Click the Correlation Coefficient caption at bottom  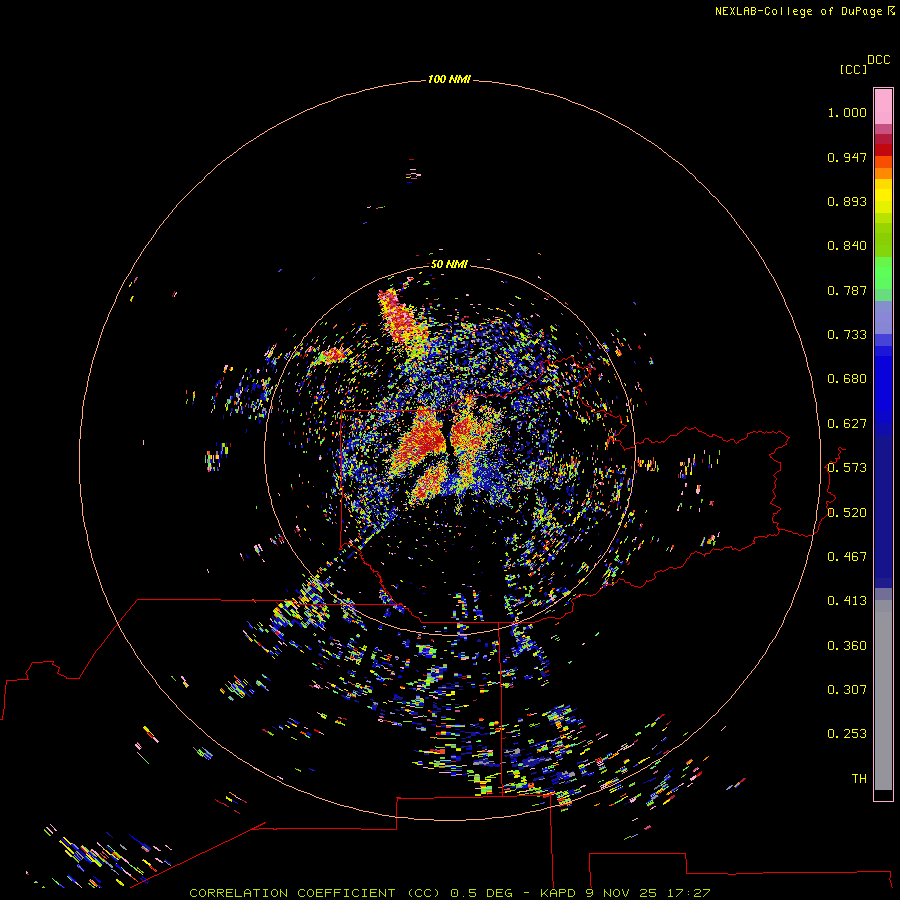(x=449, y=893)
